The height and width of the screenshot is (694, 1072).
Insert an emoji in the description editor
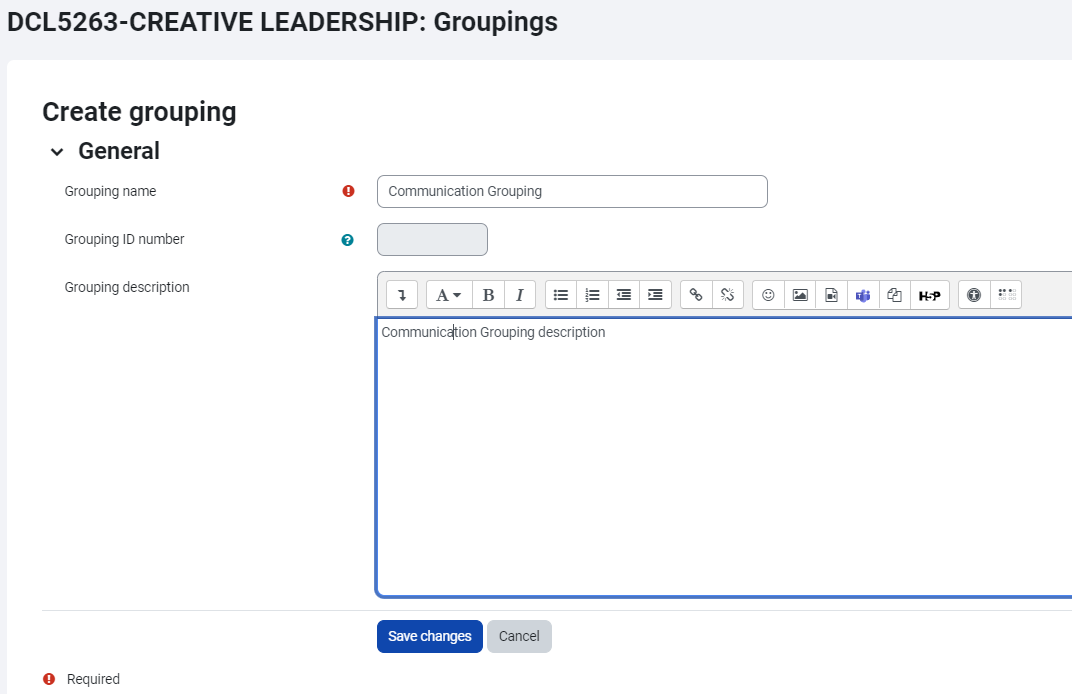coord(768,294)
